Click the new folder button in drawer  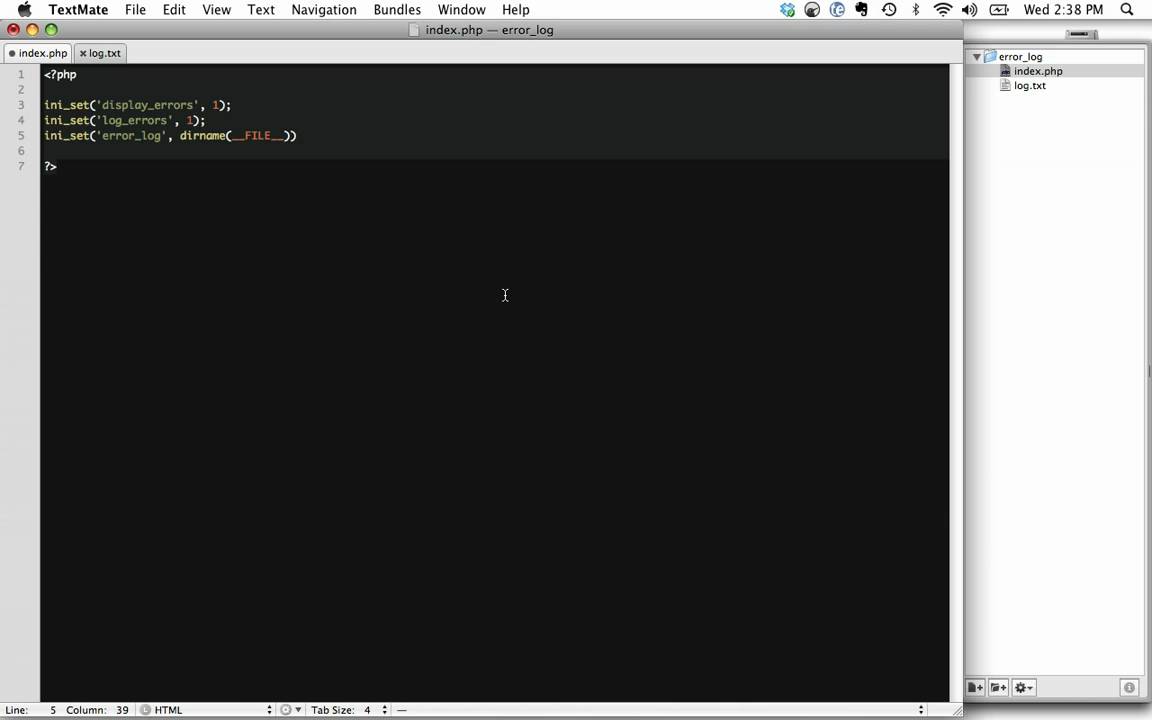tap(998, 688)
